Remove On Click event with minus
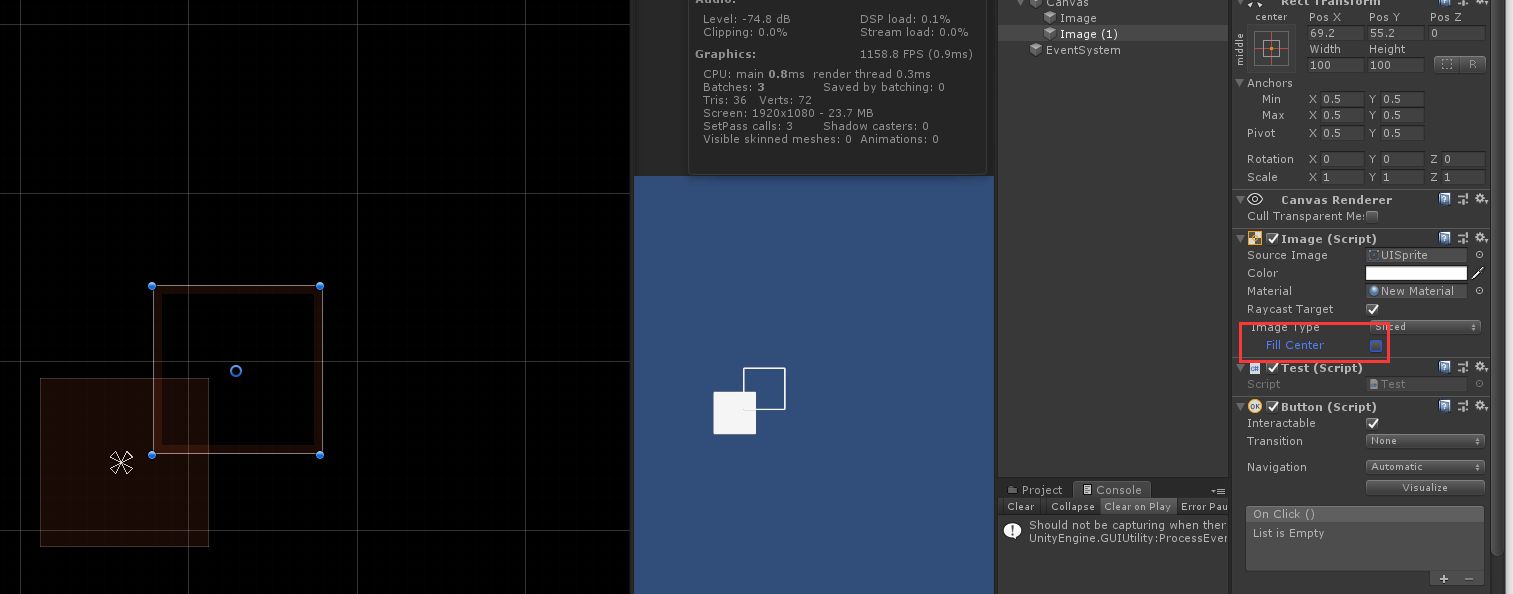The image size is (1513, 594). click(1469, 578)
